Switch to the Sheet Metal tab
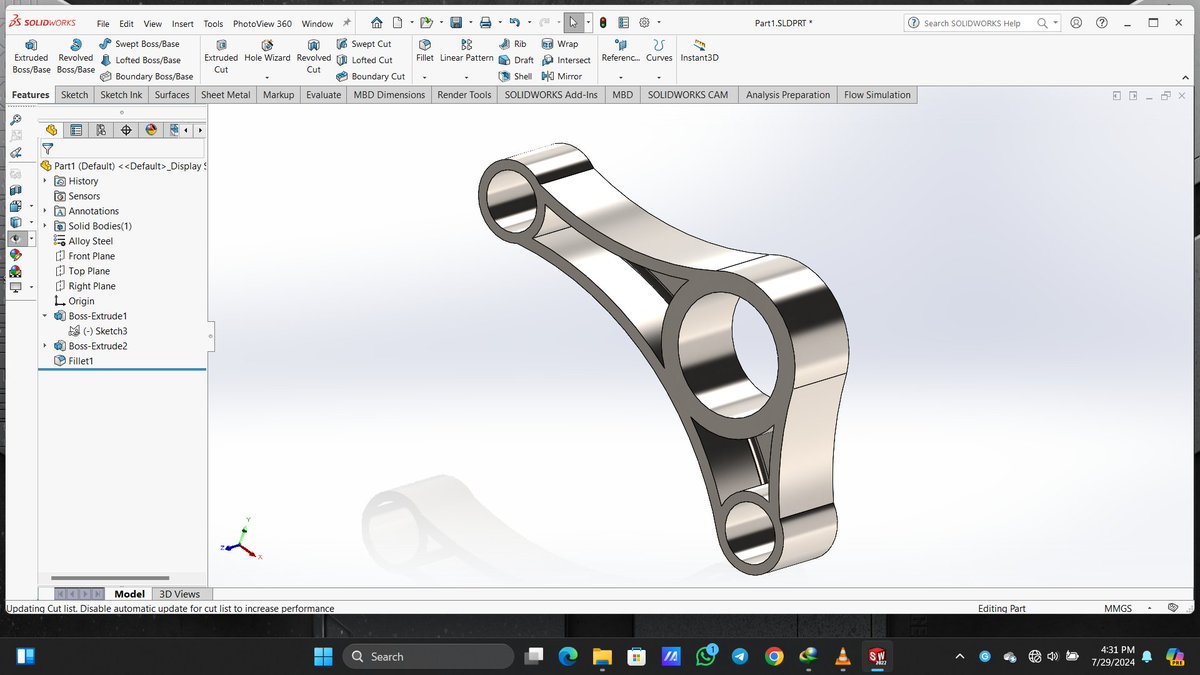The height and width of the screenshot is (675, 1200). click(226, 95)
